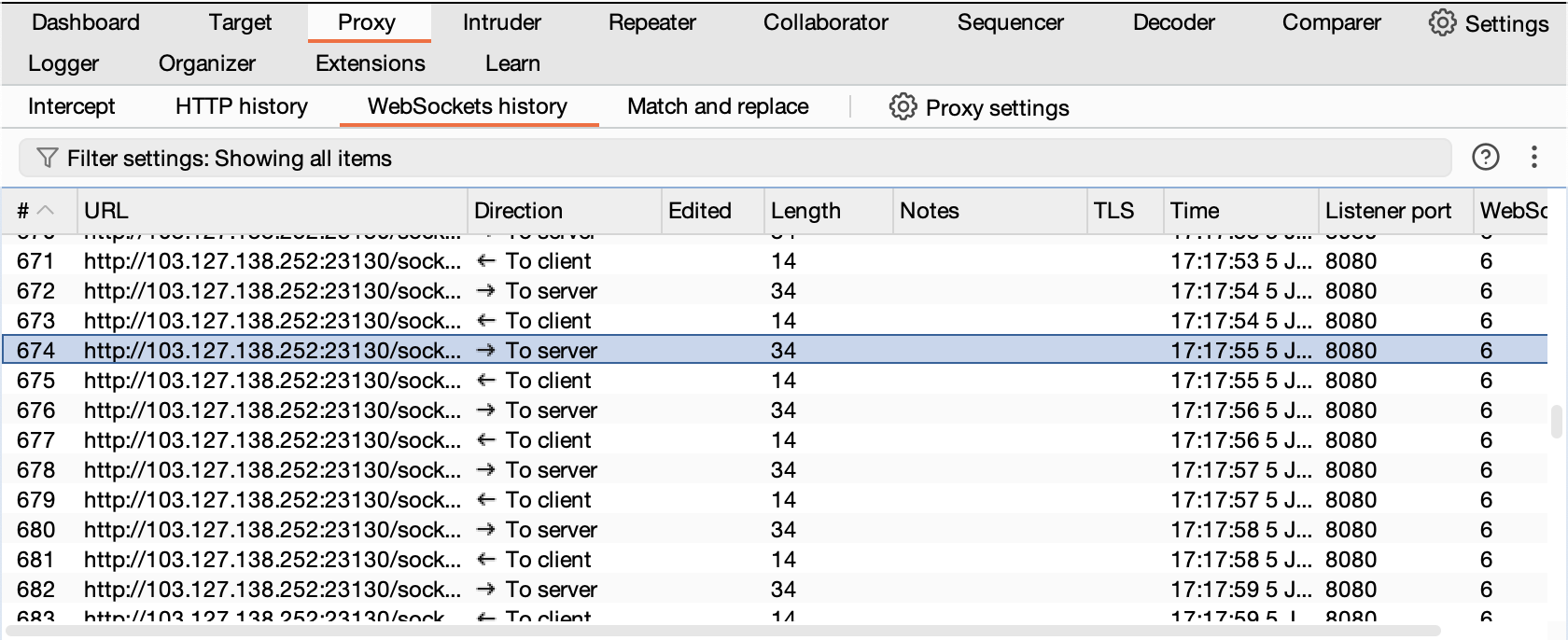Open the Intruder tab
The image size is (1568, 640).
pos(501,22)
